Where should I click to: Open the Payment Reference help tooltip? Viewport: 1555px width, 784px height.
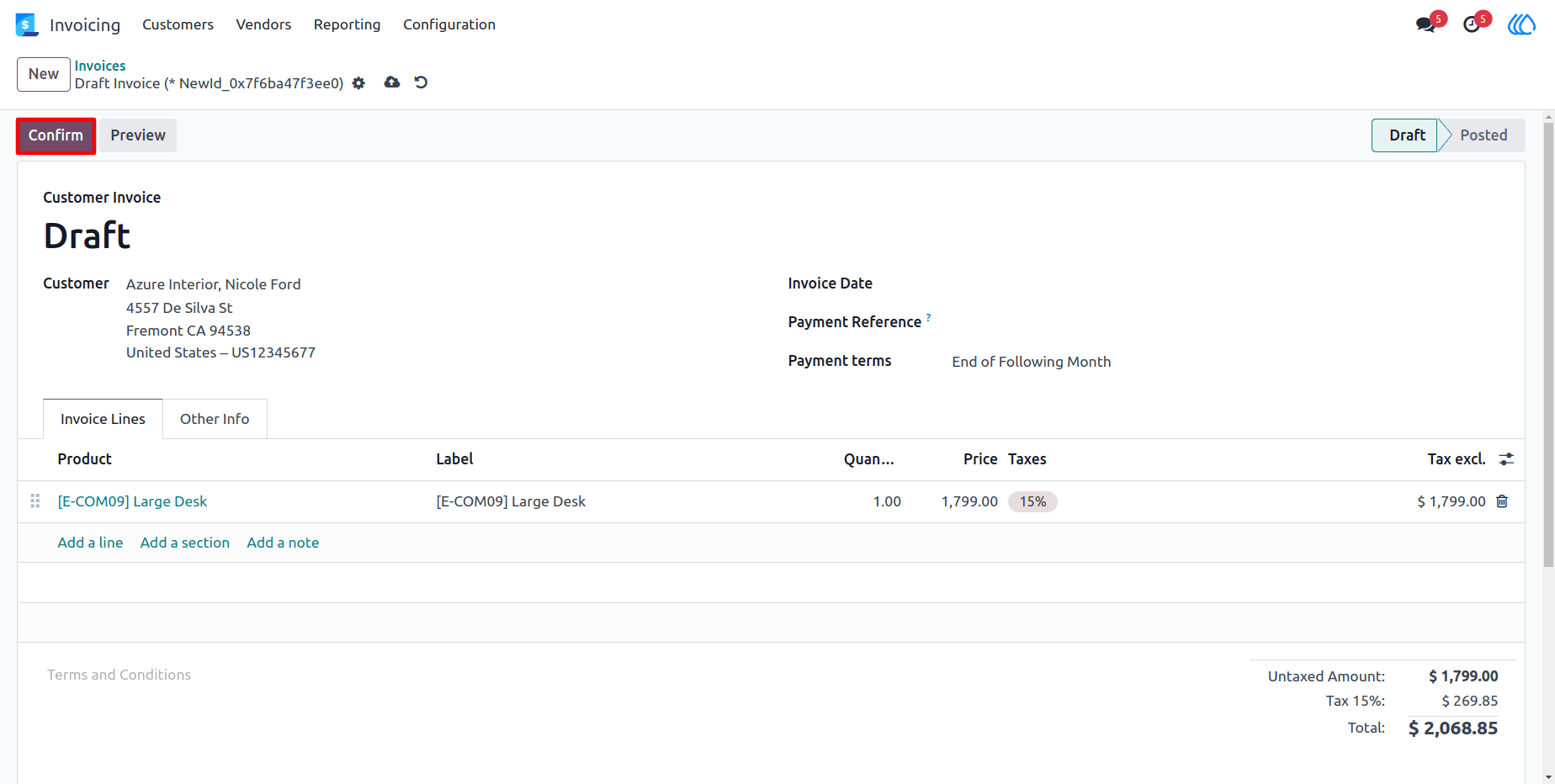point(928,317)
